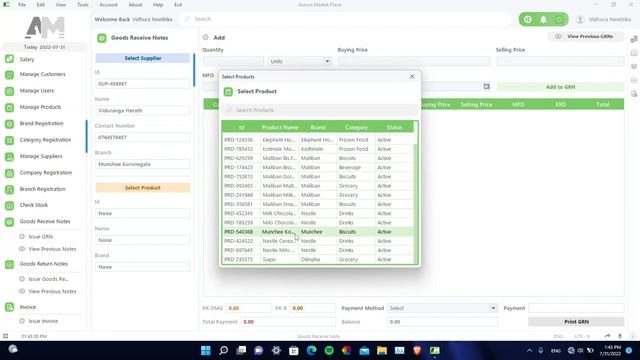Select product row PRD-785452
640x360 pixels.
click(318, 149)
